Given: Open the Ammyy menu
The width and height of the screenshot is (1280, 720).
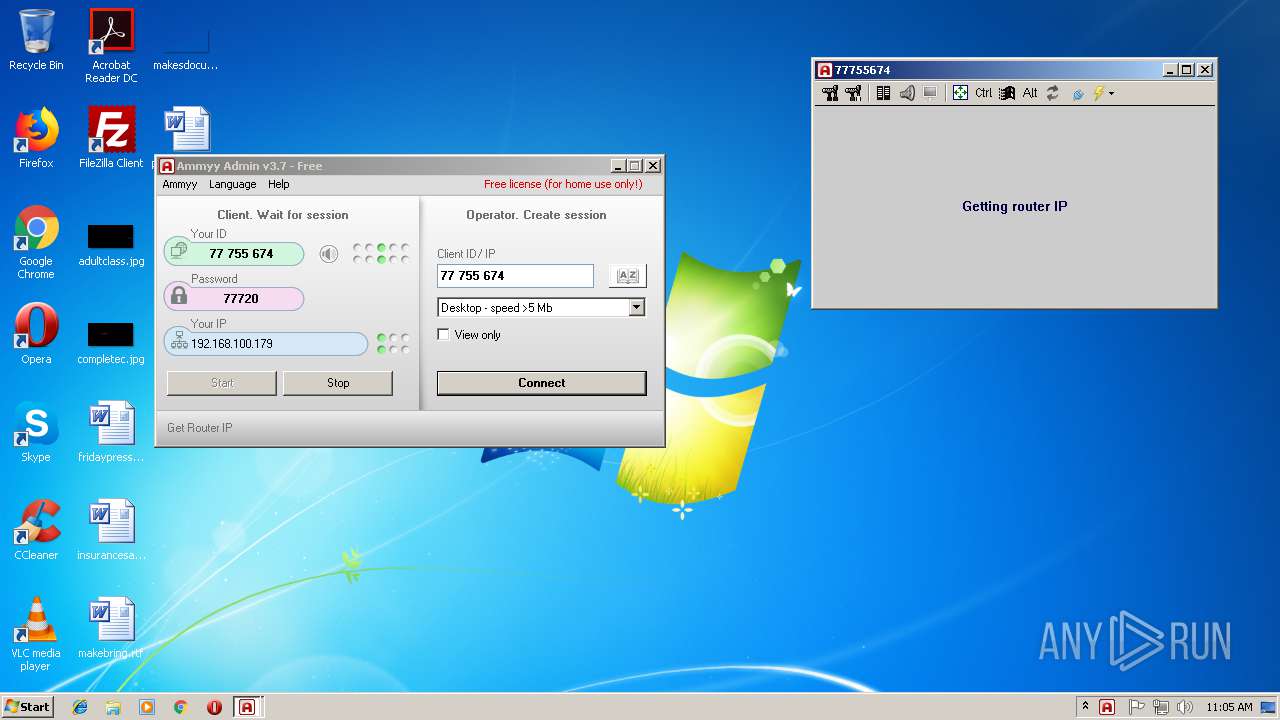Looking at the screenshot, I should tap(180, 184).
